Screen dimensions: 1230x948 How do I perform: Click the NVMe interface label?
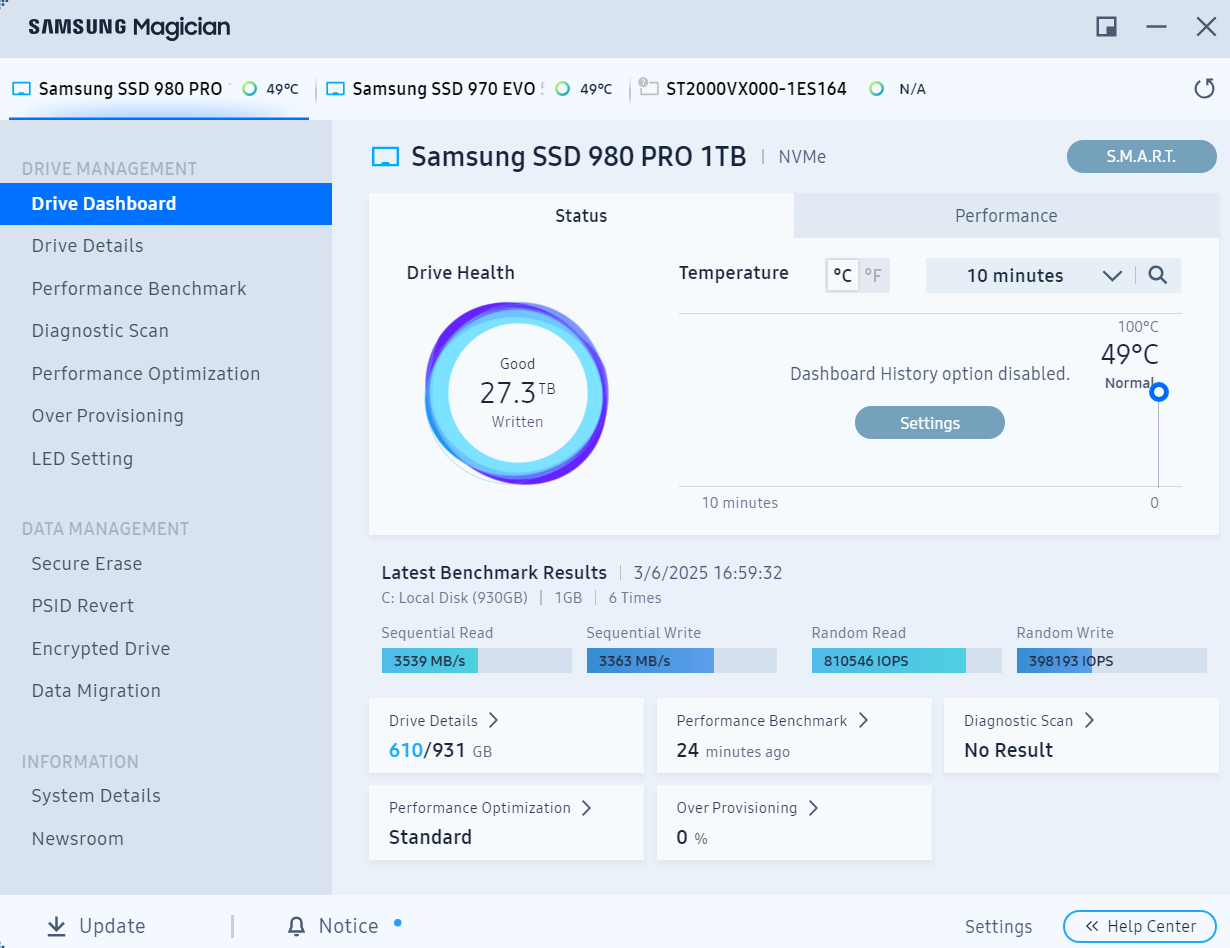[801, 157]
